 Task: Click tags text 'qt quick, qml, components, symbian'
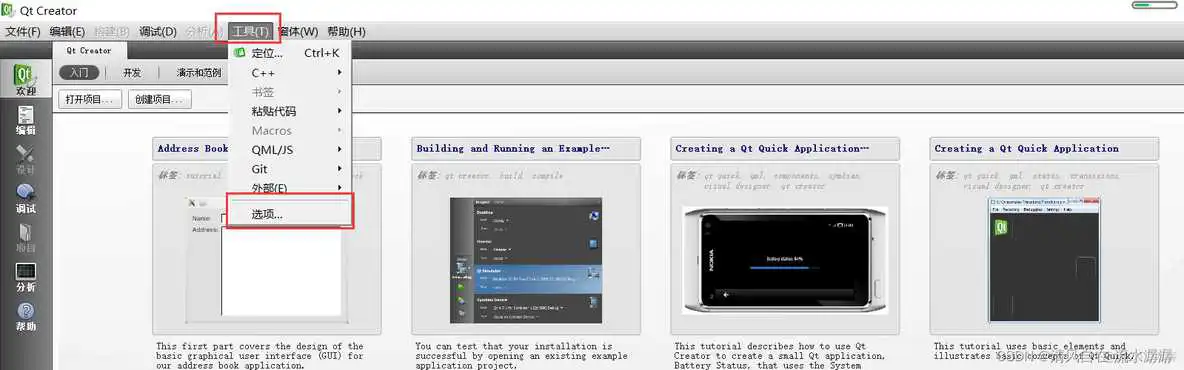(782, 175)
